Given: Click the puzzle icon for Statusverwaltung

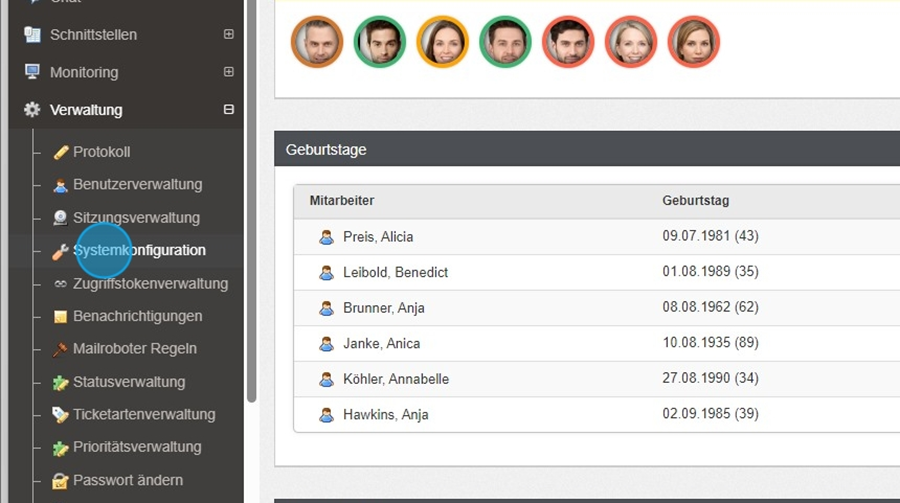Looking at the screenshot, I should [61, 382].
